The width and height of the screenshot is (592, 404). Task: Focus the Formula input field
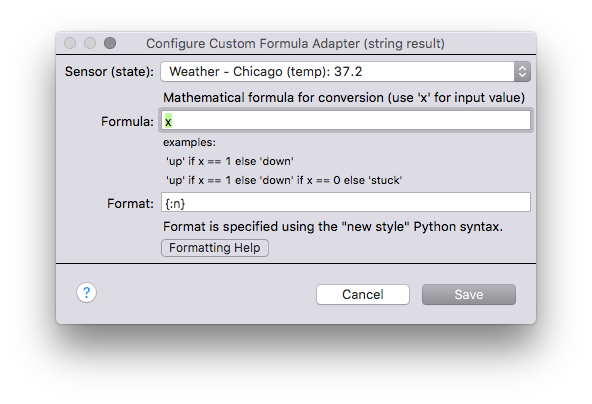tap(345, 121)
